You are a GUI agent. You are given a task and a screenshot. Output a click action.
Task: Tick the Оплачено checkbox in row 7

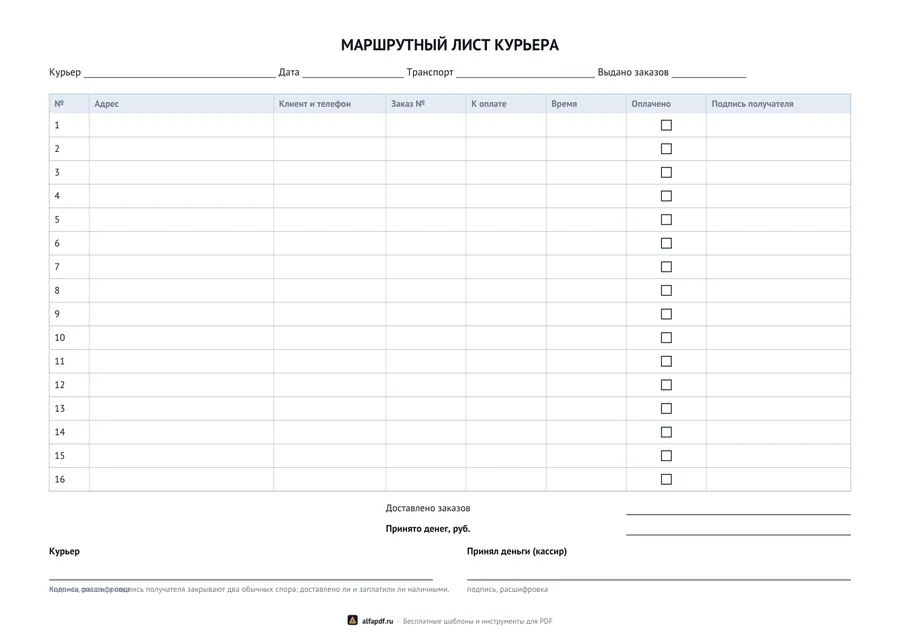[666, 267]
